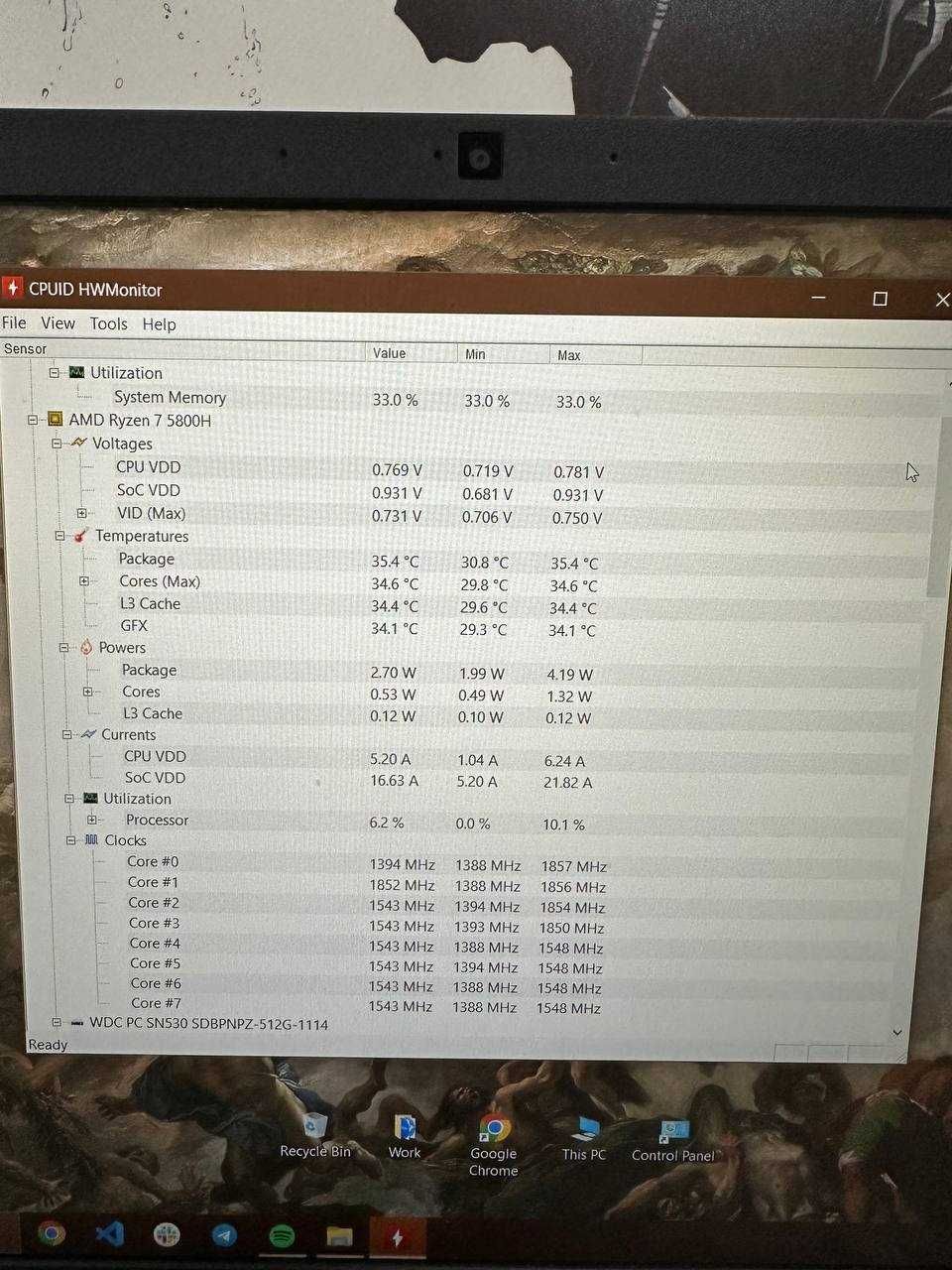This screenshot has height=1270, width=952.
Task: Click the Currents category icon
Action: 88,734
